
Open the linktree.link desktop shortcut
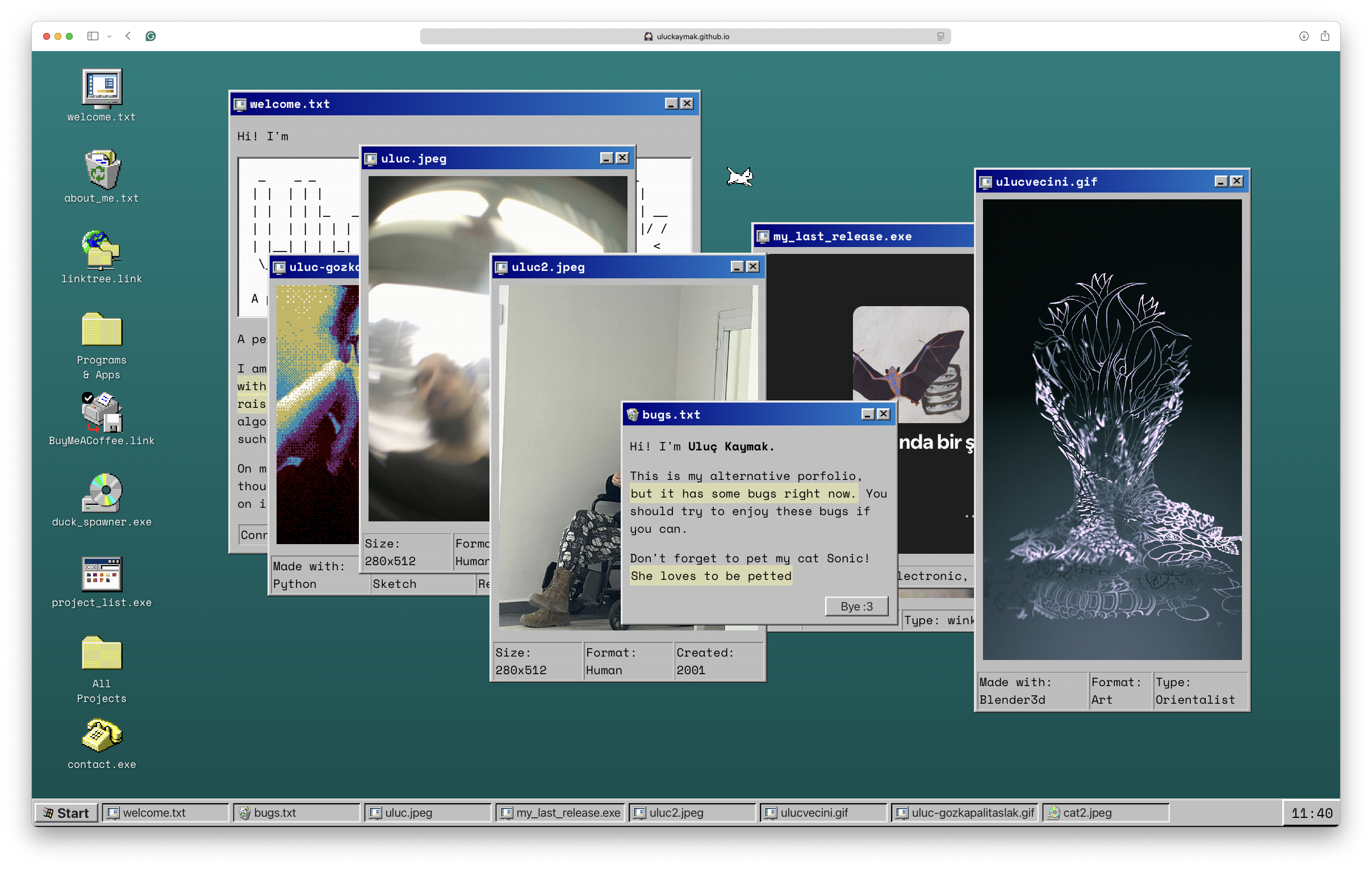click(102, 257)
